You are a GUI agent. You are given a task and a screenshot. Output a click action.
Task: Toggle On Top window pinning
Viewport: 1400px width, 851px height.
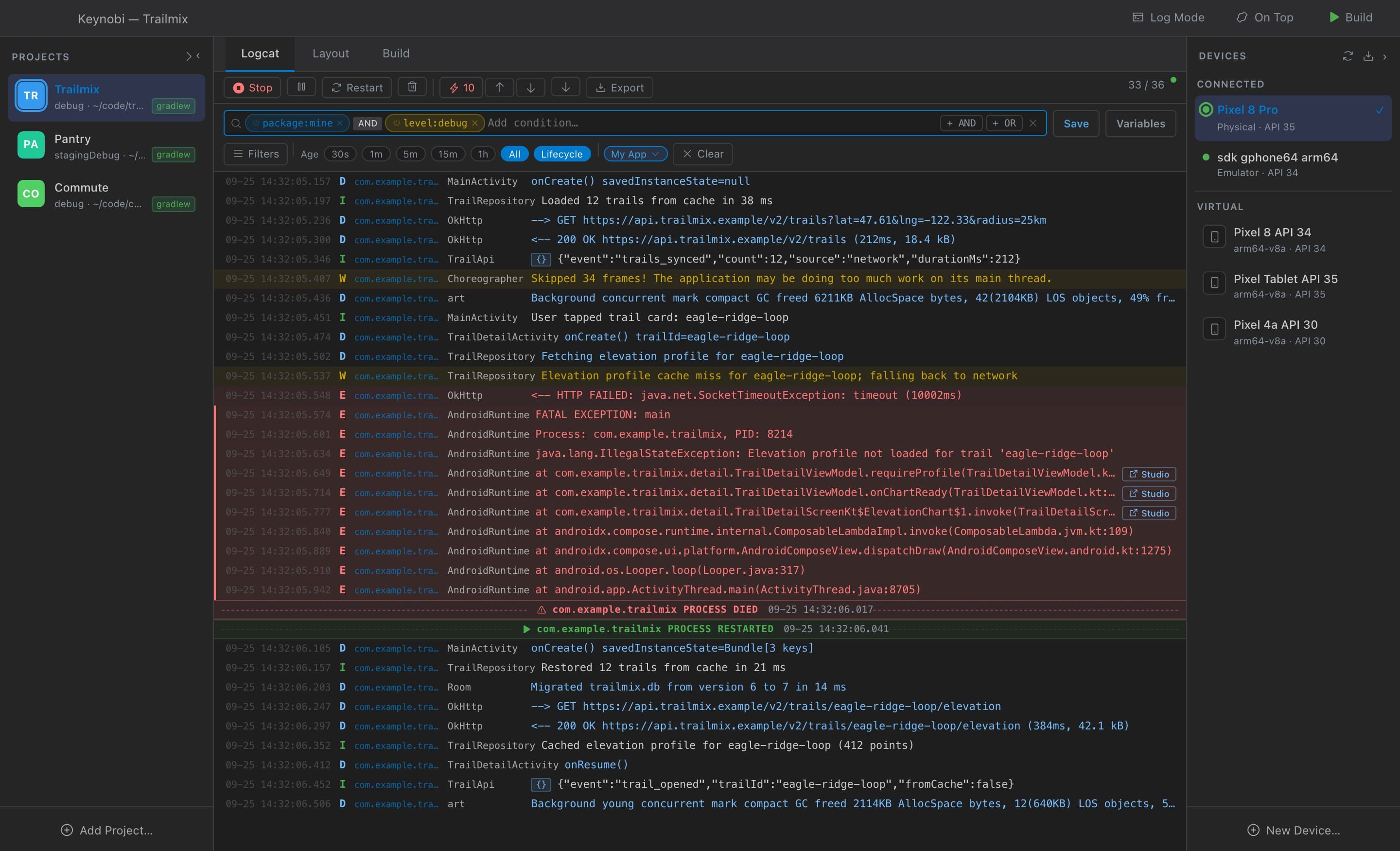pyautogui.click(x=1265, y=18)
